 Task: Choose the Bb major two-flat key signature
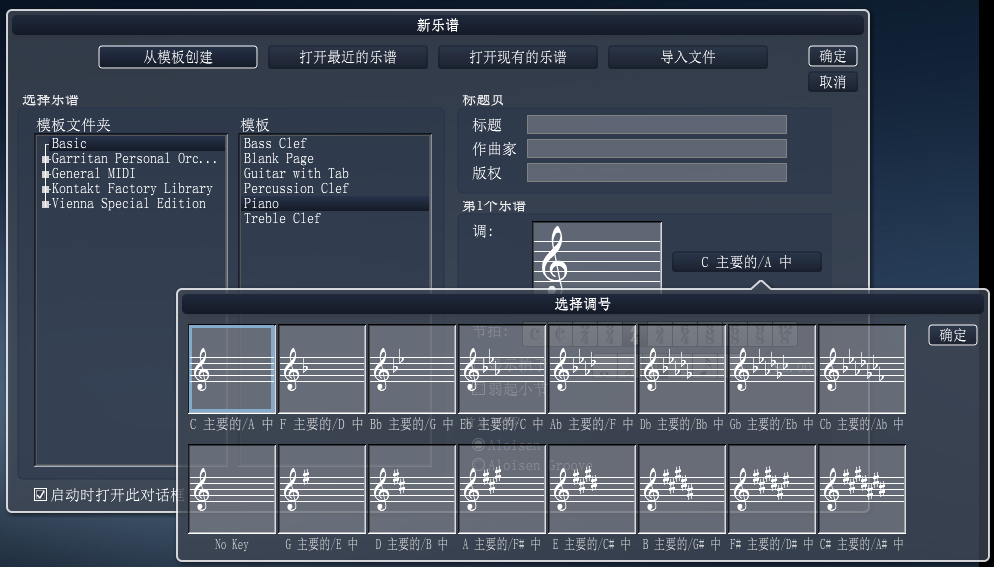pyautogui.click(x=412, y=369)
